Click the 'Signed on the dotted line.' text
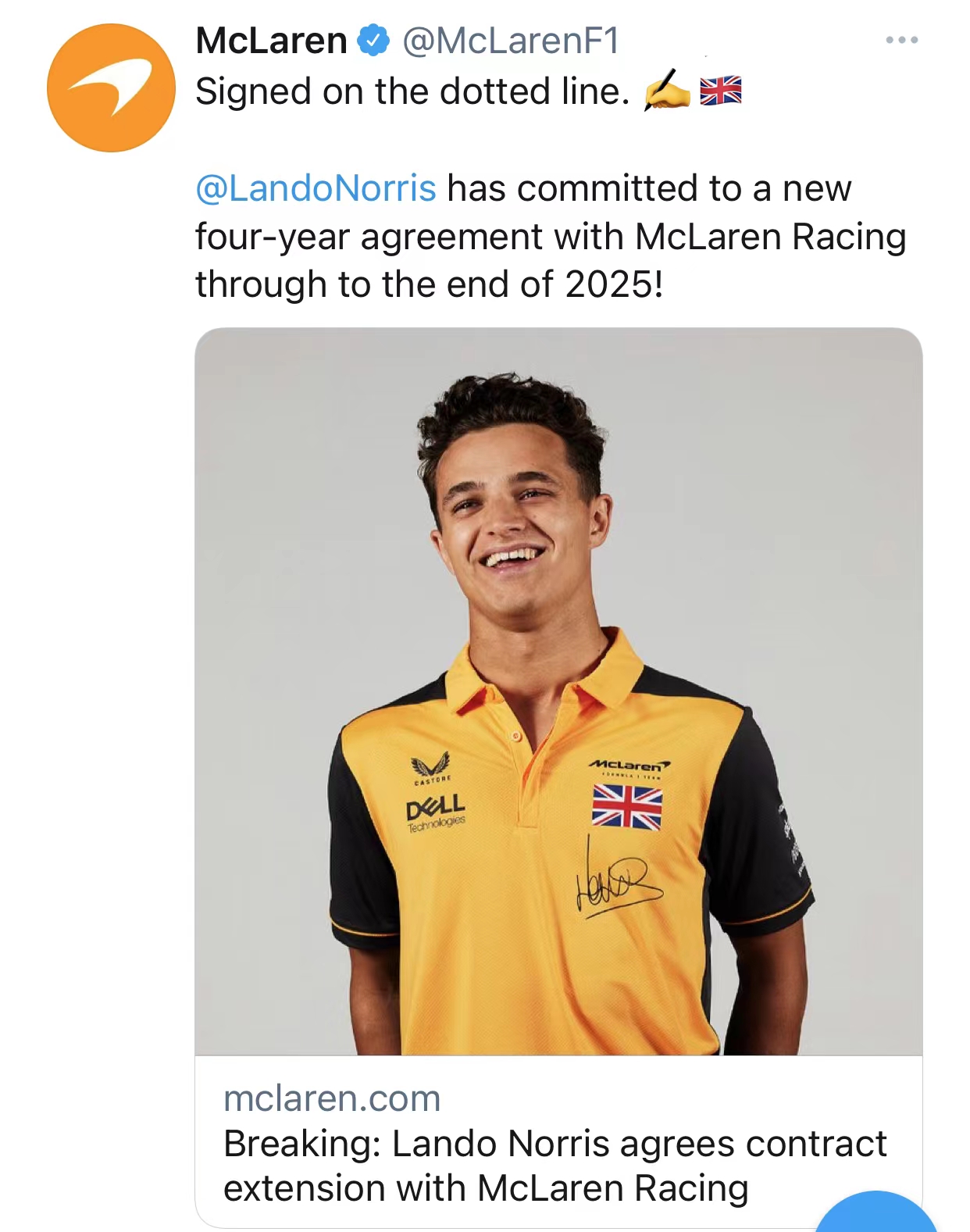Image resolution: width=970 pixels, height=1232 pixels. pos(412,91)
